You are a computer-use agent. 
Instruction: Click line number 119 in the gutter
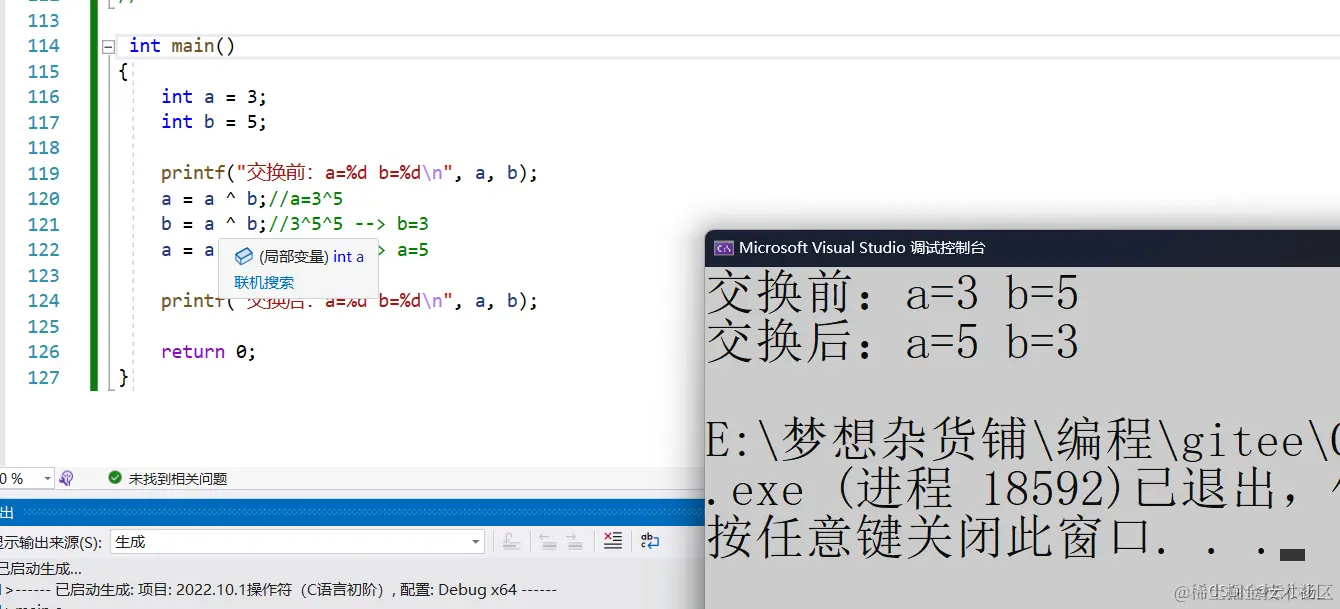[44, 173]
